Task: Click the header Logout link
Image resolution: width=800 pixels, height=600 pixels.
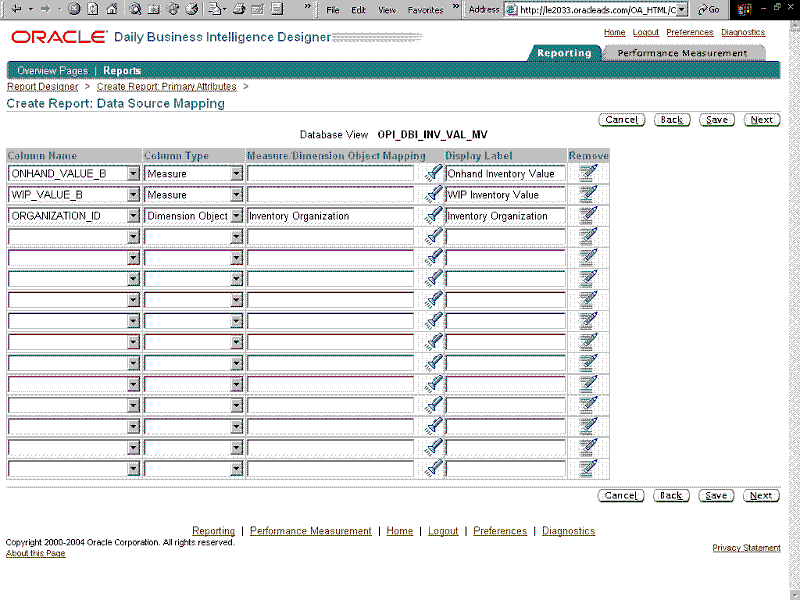Action: [645, 32]
